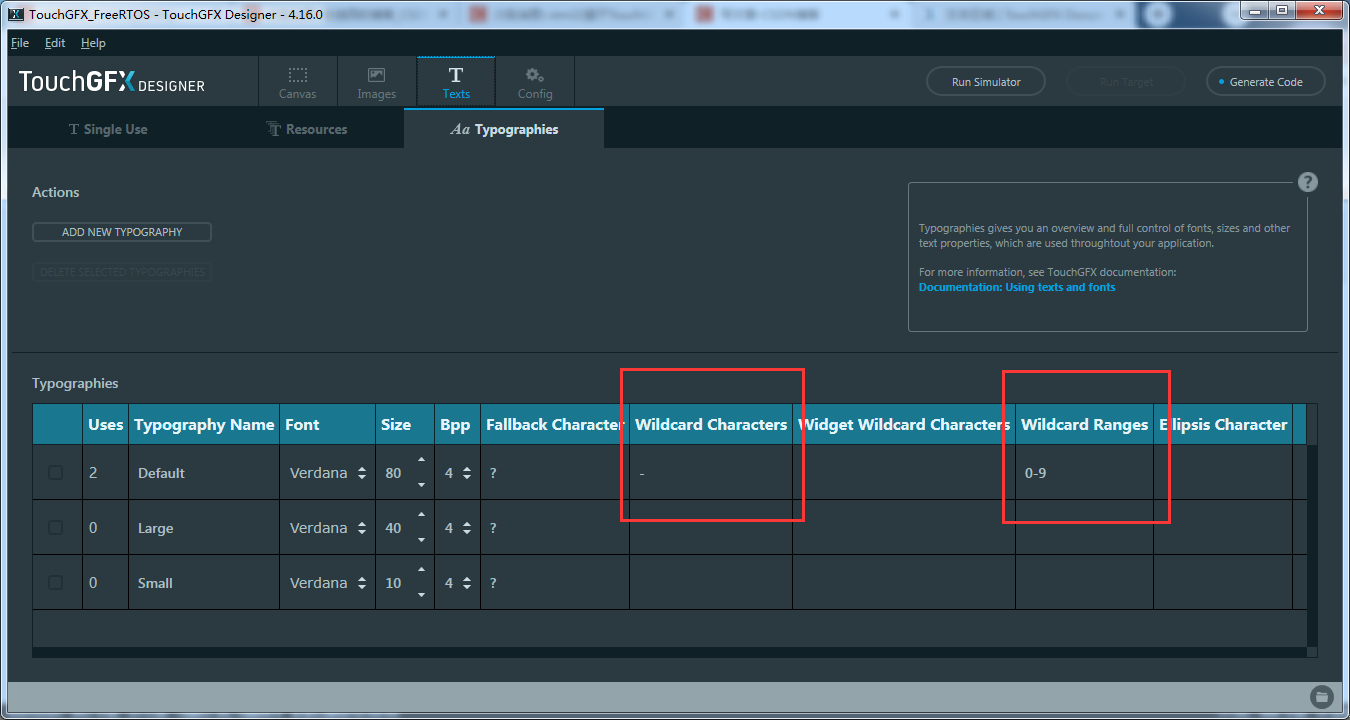
Task: Click Size value 80 field
Action: coord(395,473)
